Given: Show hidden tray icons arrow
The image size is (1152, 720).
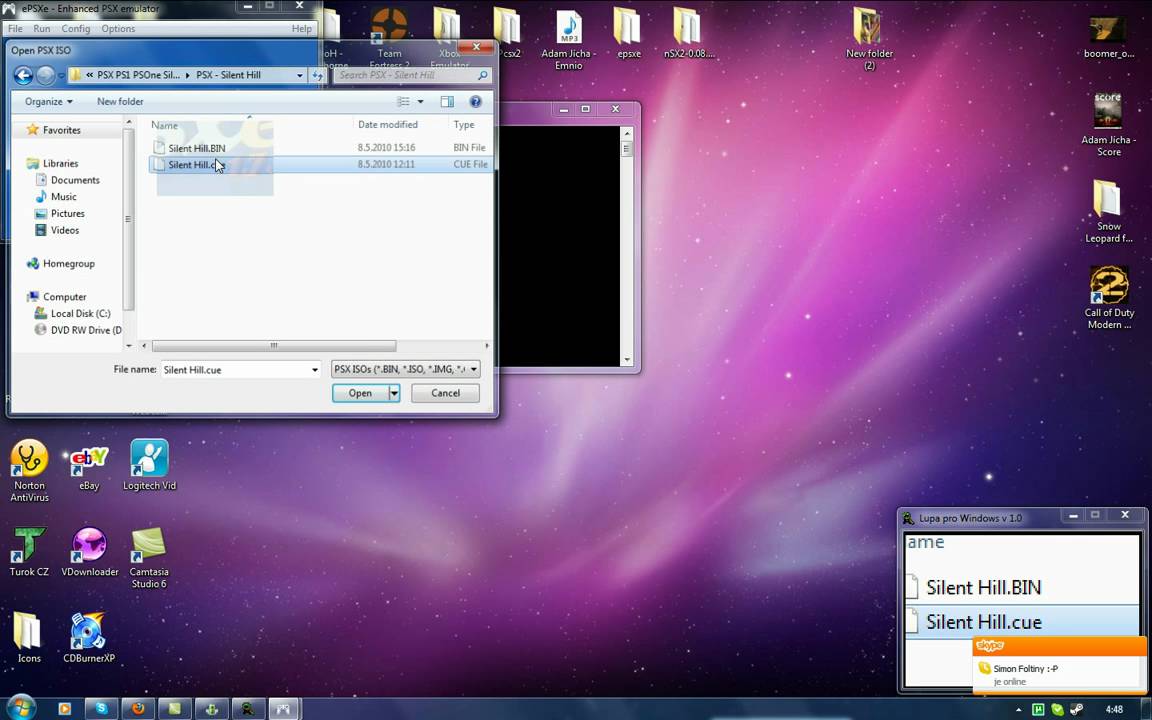Looking at the screenshot, I should tap(1018, 710).
